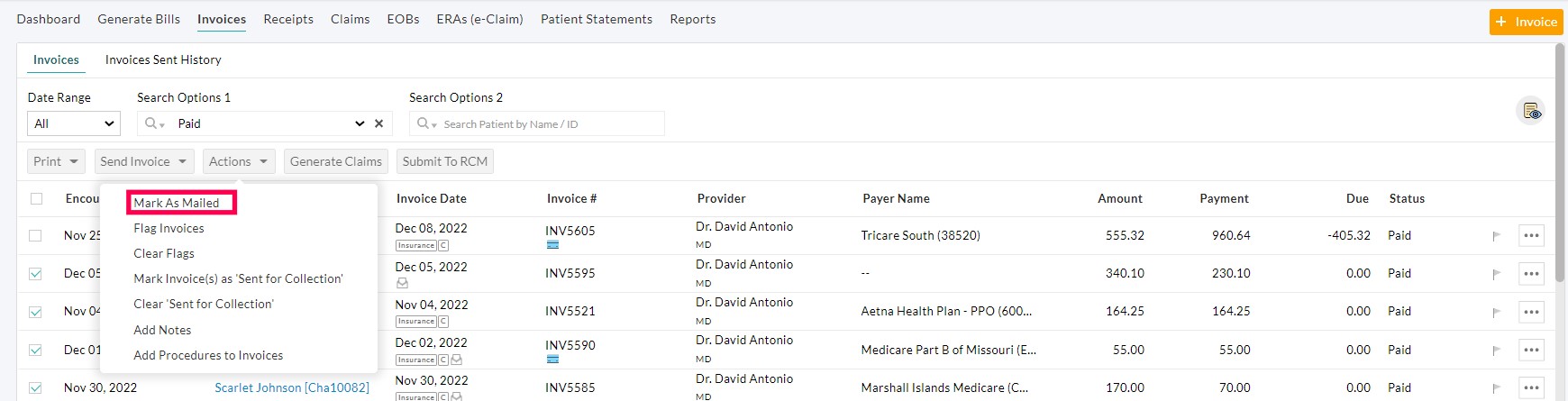The width and height of the screenshot is (1568, 401).
Task: Open the three-dot menu for INV5595
Action: coord(1531,274)
